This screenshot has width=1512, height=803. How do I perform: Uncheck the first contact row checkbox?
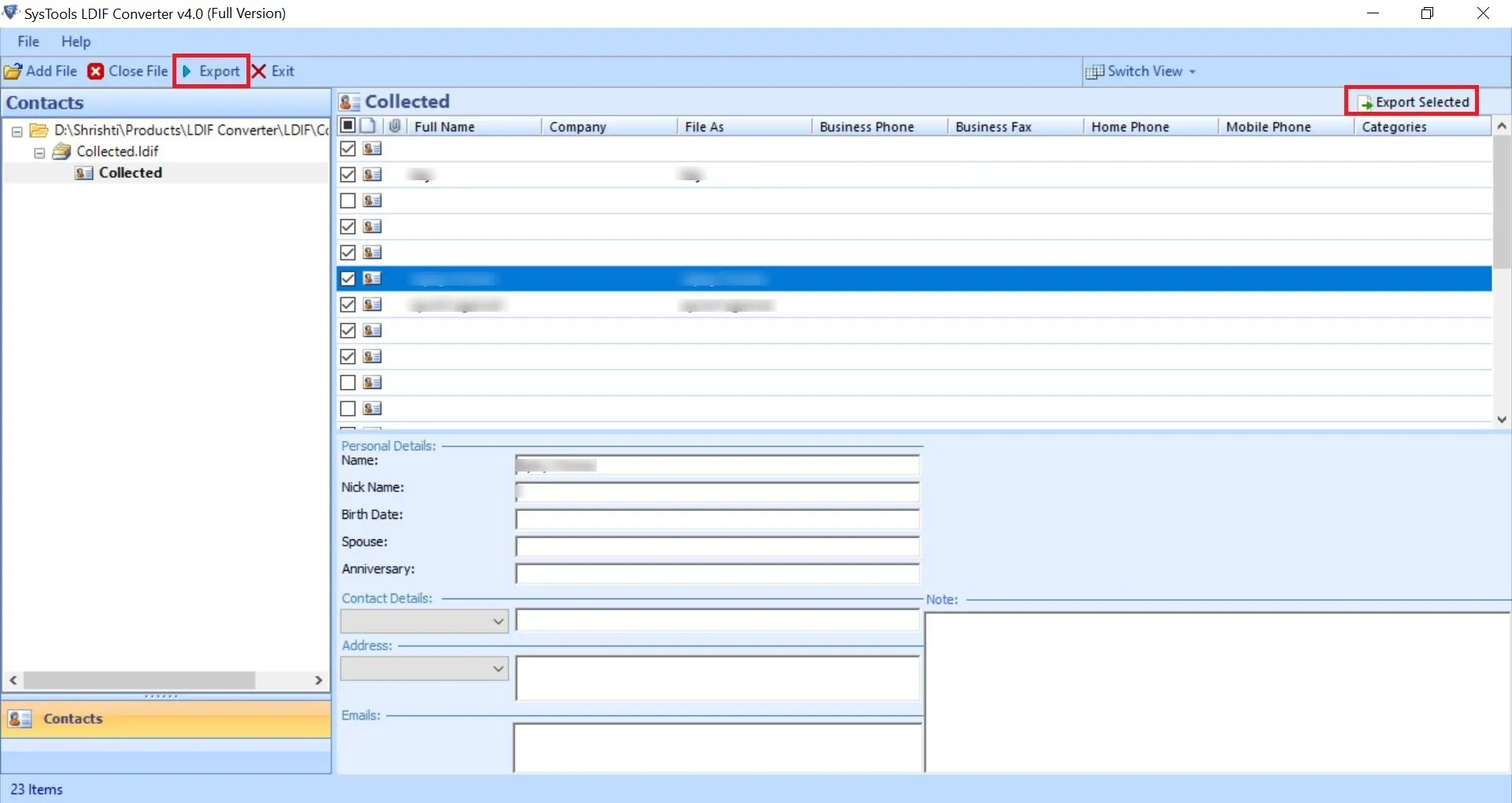click(347, 148)
